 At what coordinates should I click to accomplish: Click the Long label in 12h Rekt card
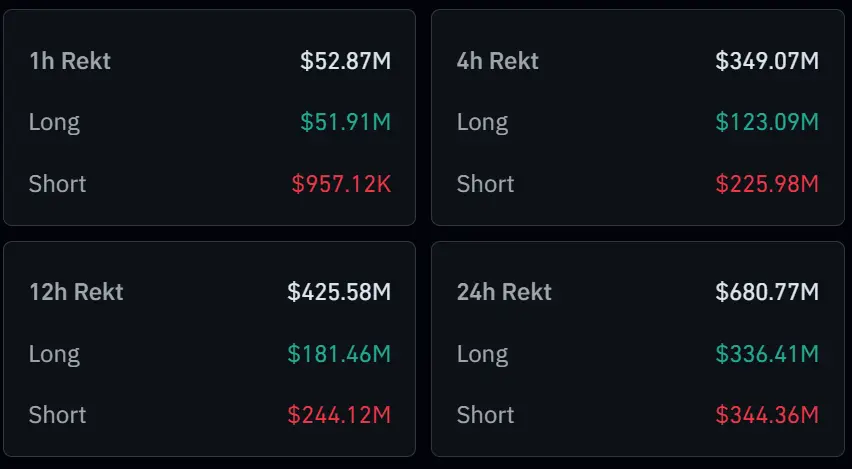54,354
